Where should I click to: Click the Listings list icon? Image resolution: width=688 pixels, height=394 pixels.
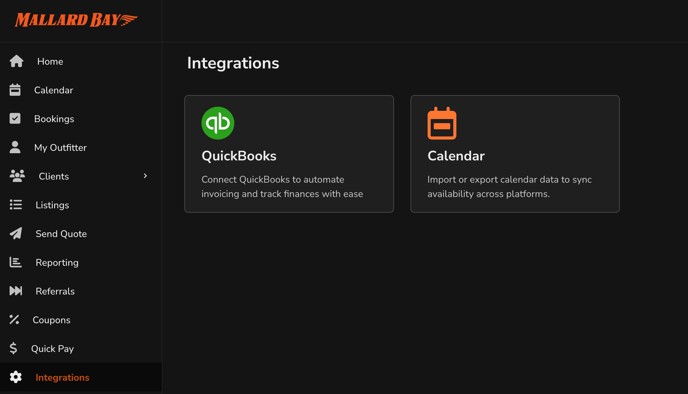[16, 204]
